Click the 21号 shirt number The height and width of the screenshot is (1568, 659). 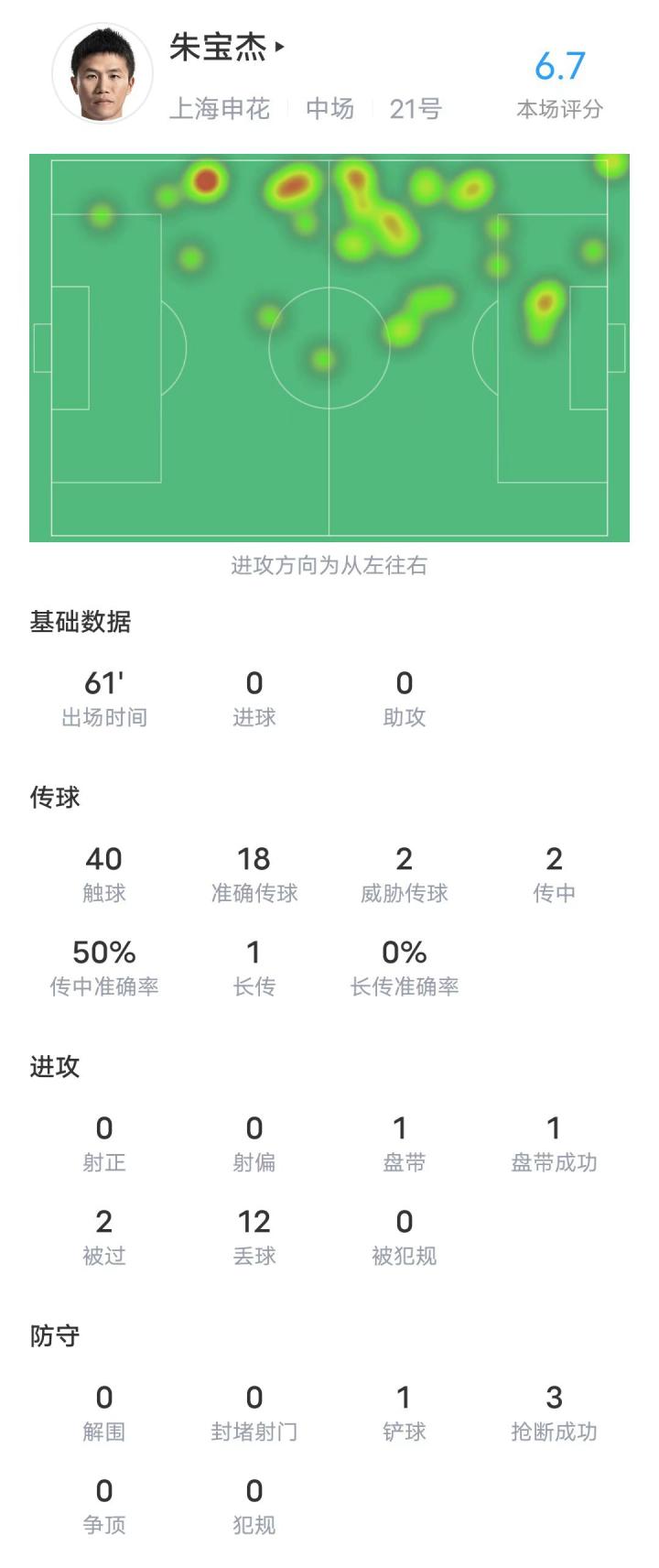pos(416,109)
